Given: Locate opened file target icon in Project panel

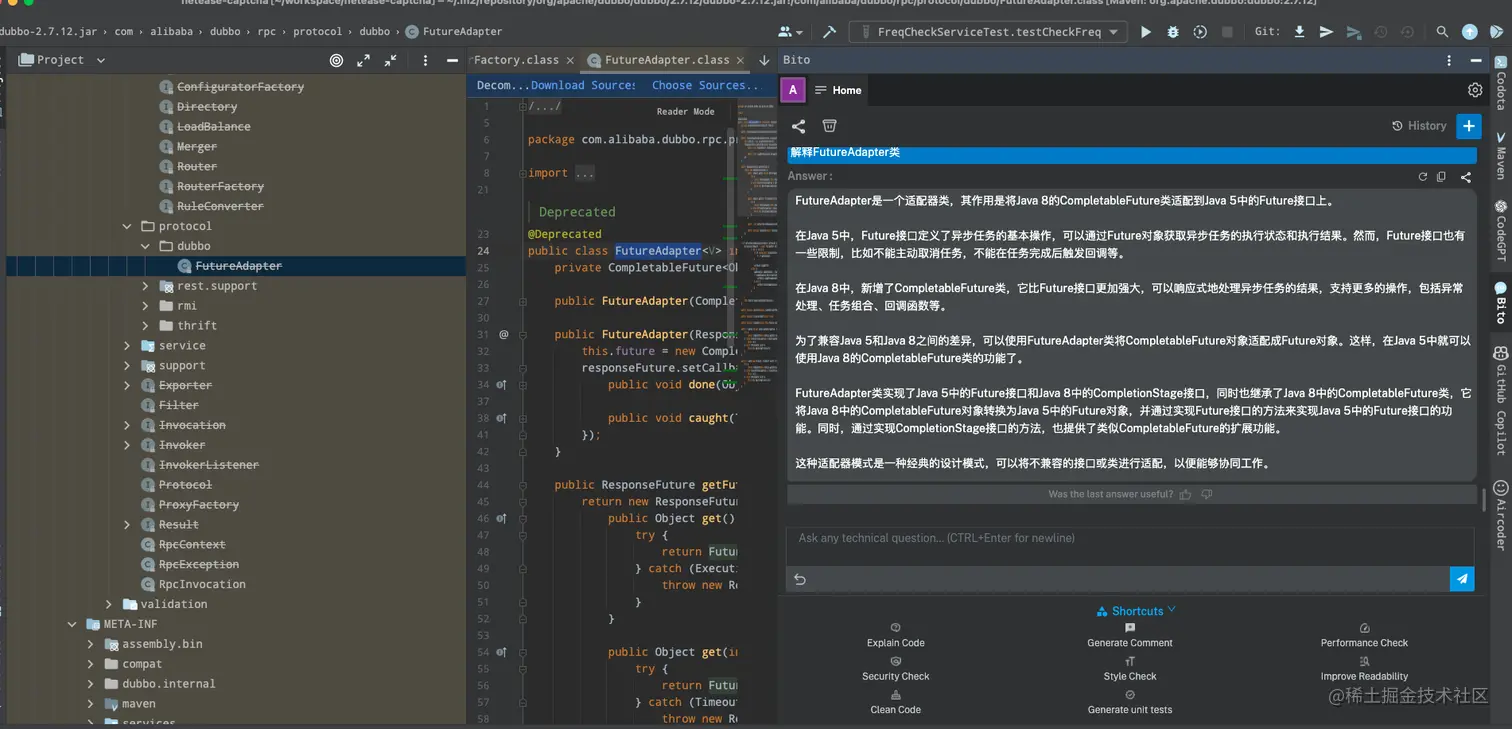Looking at the screenshot, I should pyautogui.click(x=337, y=60).
